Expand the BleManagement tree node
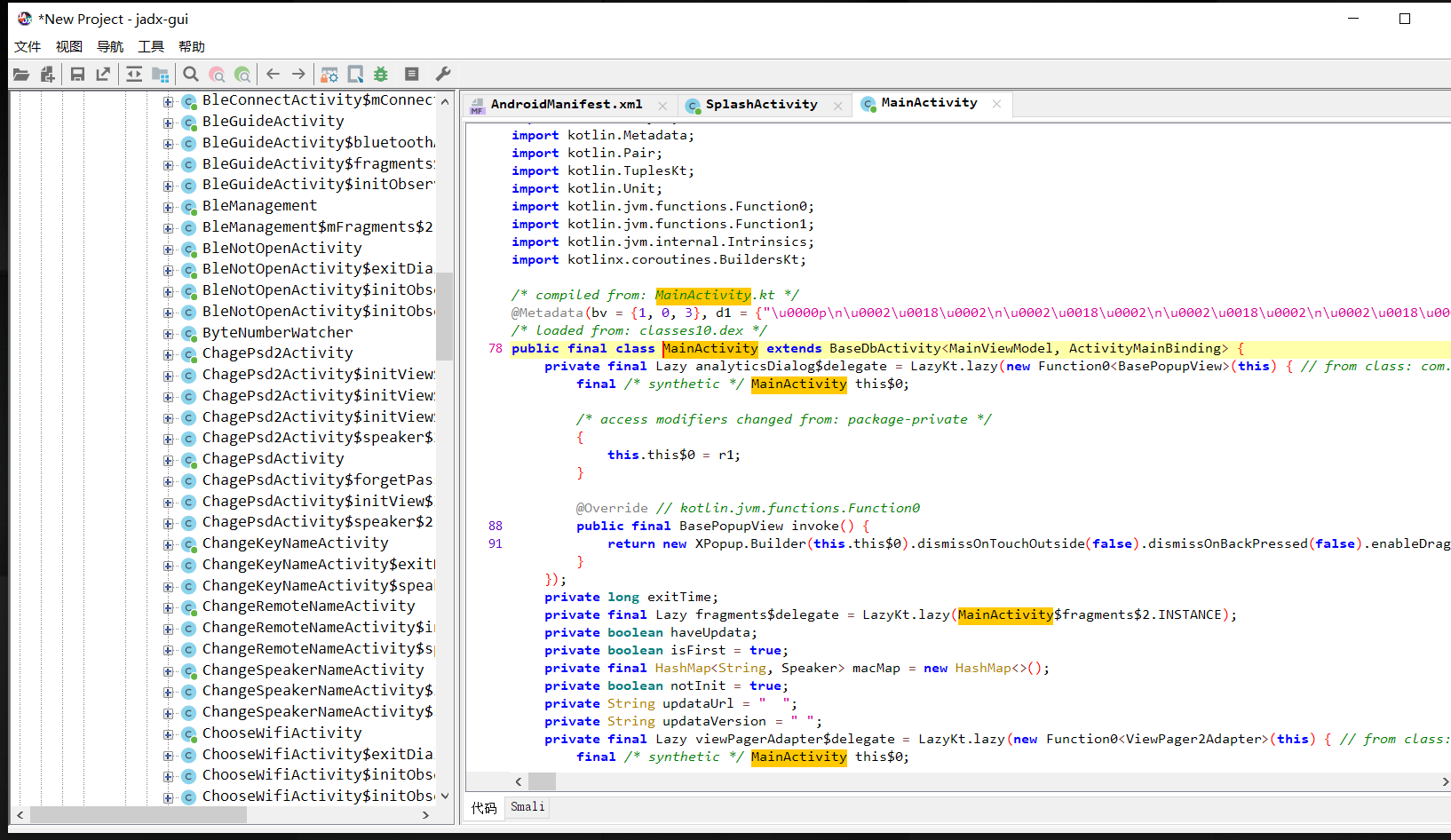This screenshot has height=840, width=1451. tap(168, 205)
